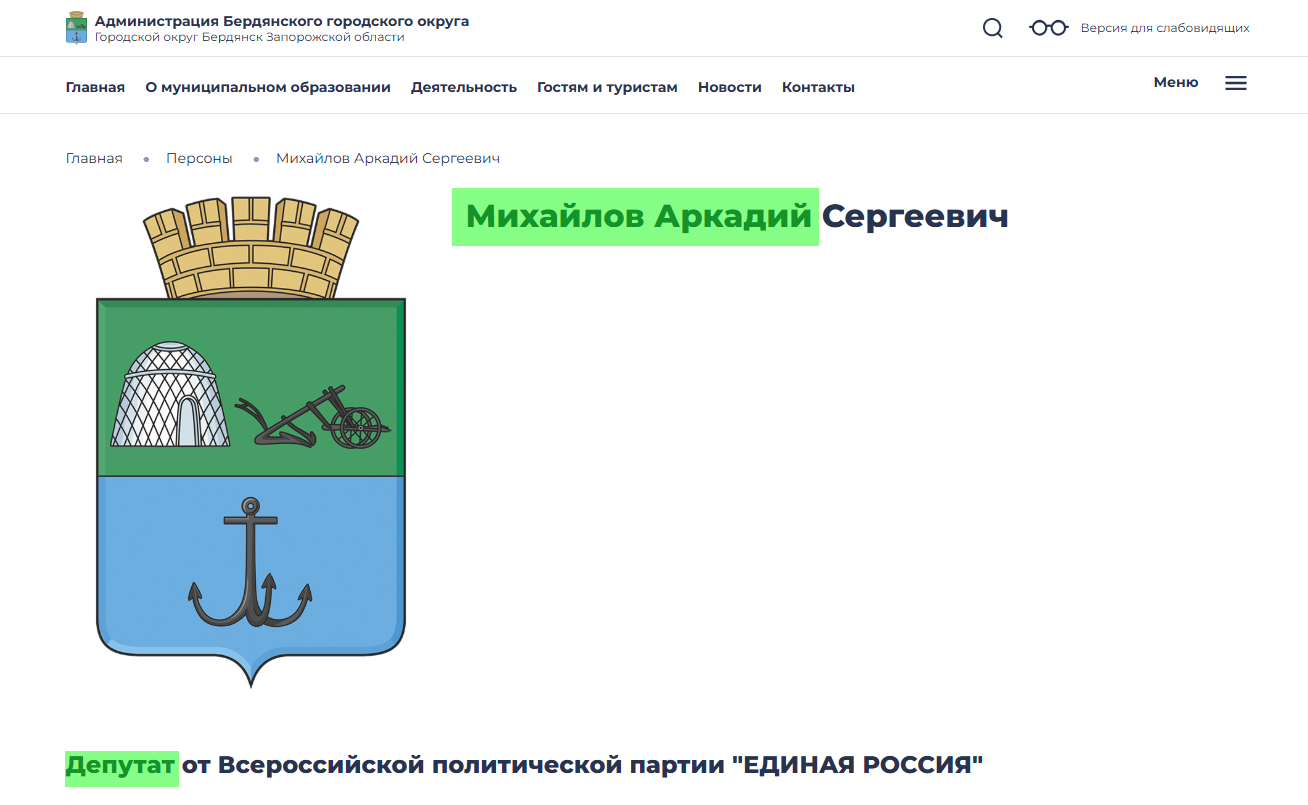The width and height of the screenshot is (1308, 805).
Task: Open the search icon
Action: (992, 27)
